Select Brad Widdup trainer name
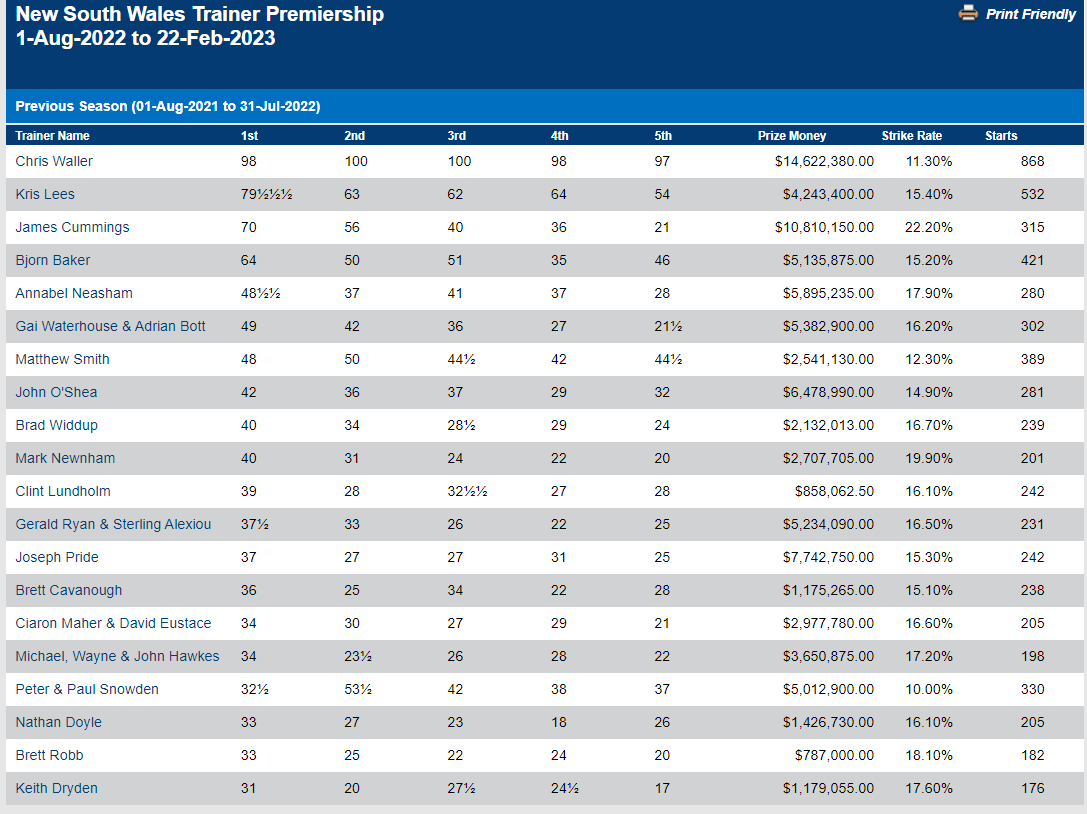This screenshot has height=814, width=1087. click(57, 425)
